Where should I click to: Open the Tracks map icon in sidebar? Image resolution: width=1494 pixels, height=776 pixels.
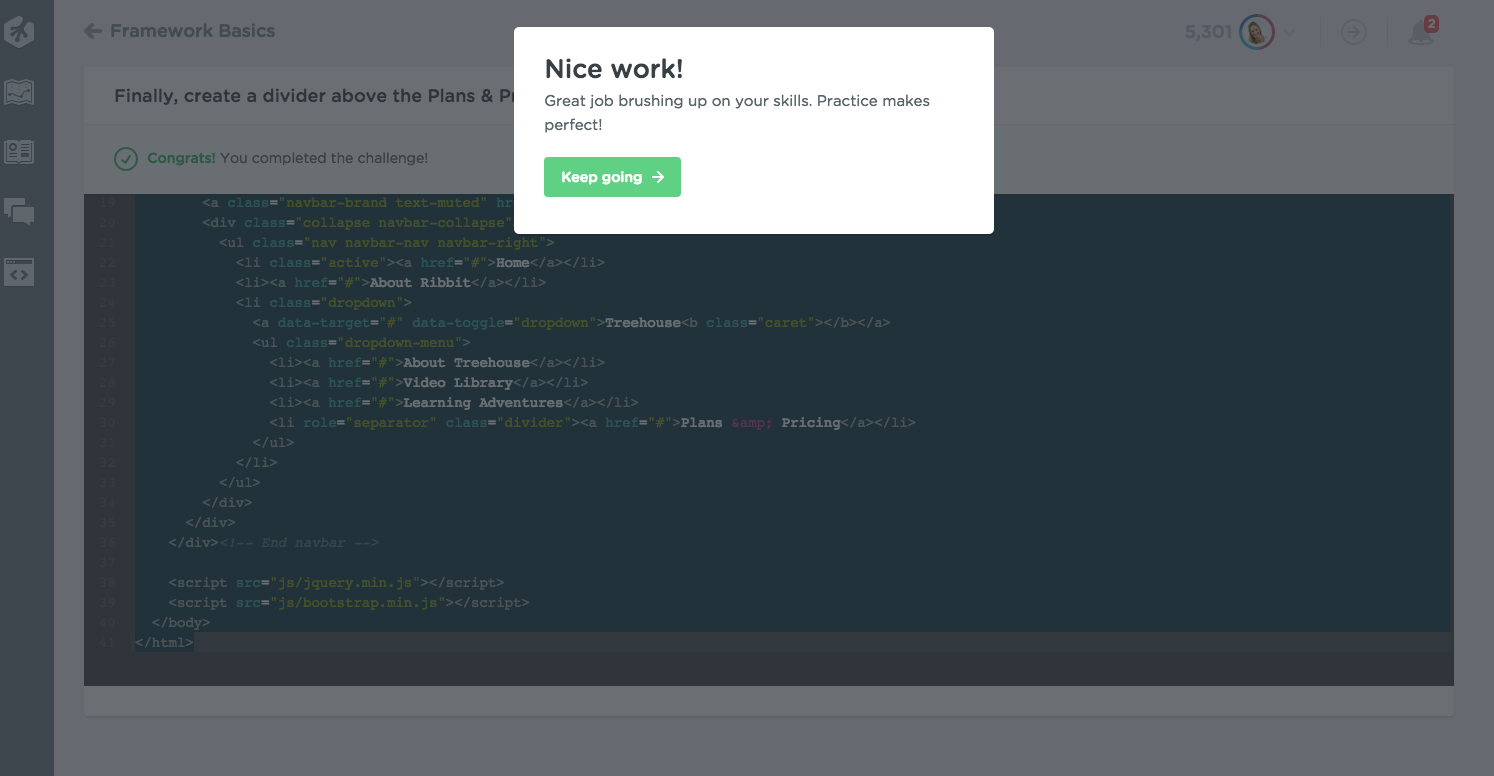(x=19, y=93)
